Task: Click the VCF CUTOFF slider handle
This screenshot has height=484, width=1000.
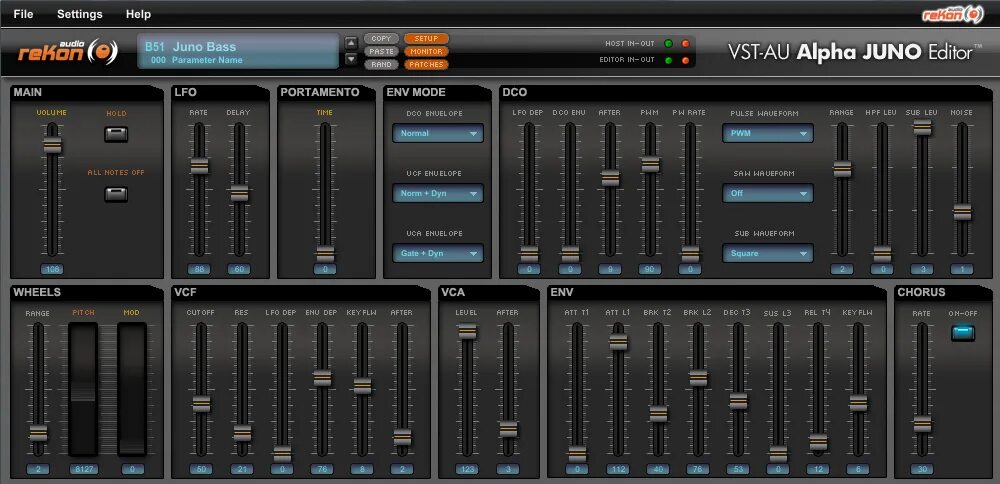Action: pyautogui.click(x=202, y=404)
